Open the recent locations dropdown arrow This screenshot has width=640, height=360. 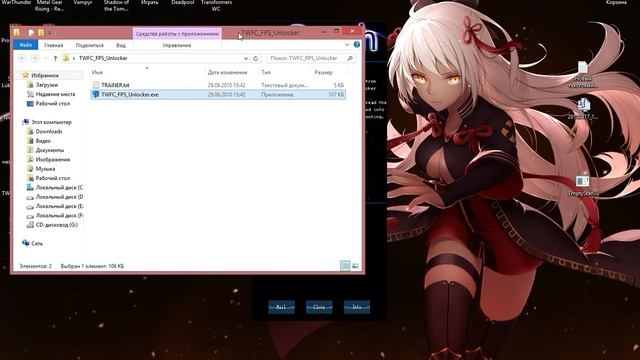(45, 58)
